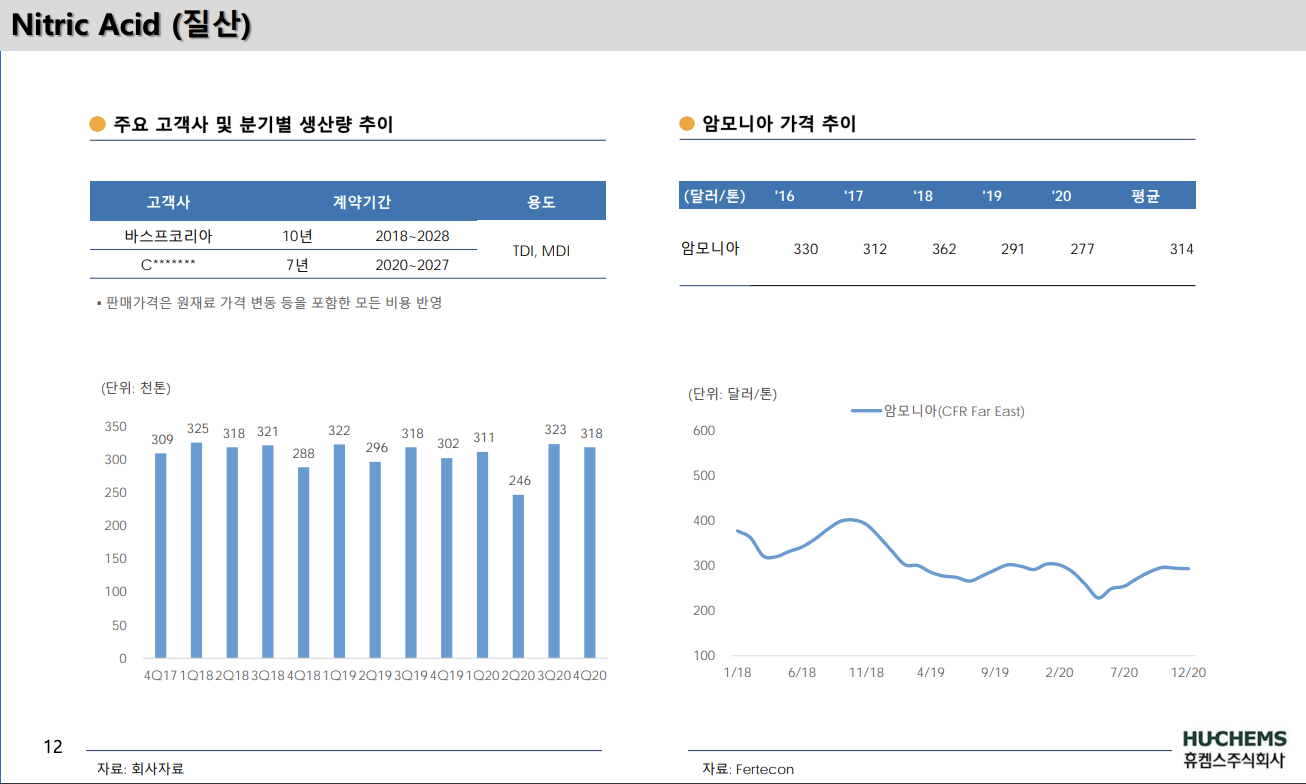
Task: Select heading 주요 고객사 및 분기별 생산량 추이
Action: tap(254, 124)
